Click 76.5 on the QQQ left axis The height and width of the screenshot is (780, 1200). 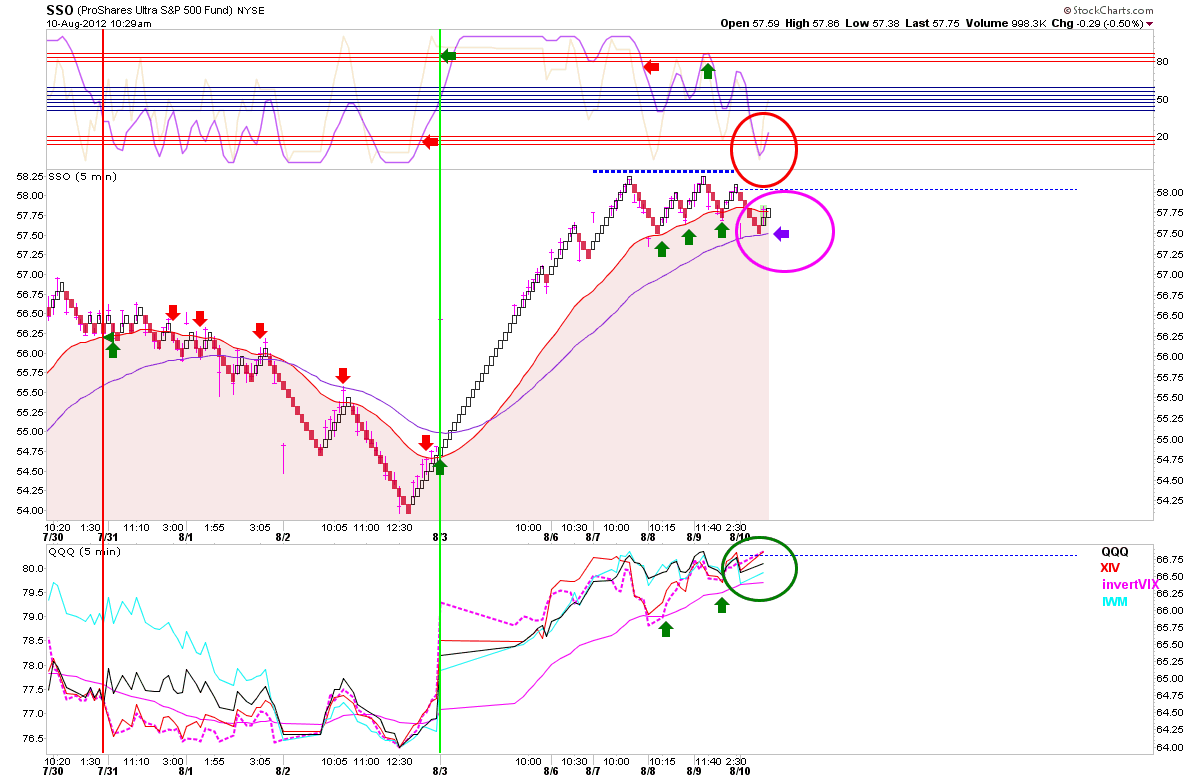pyautogui.click(x=33, y=738)
